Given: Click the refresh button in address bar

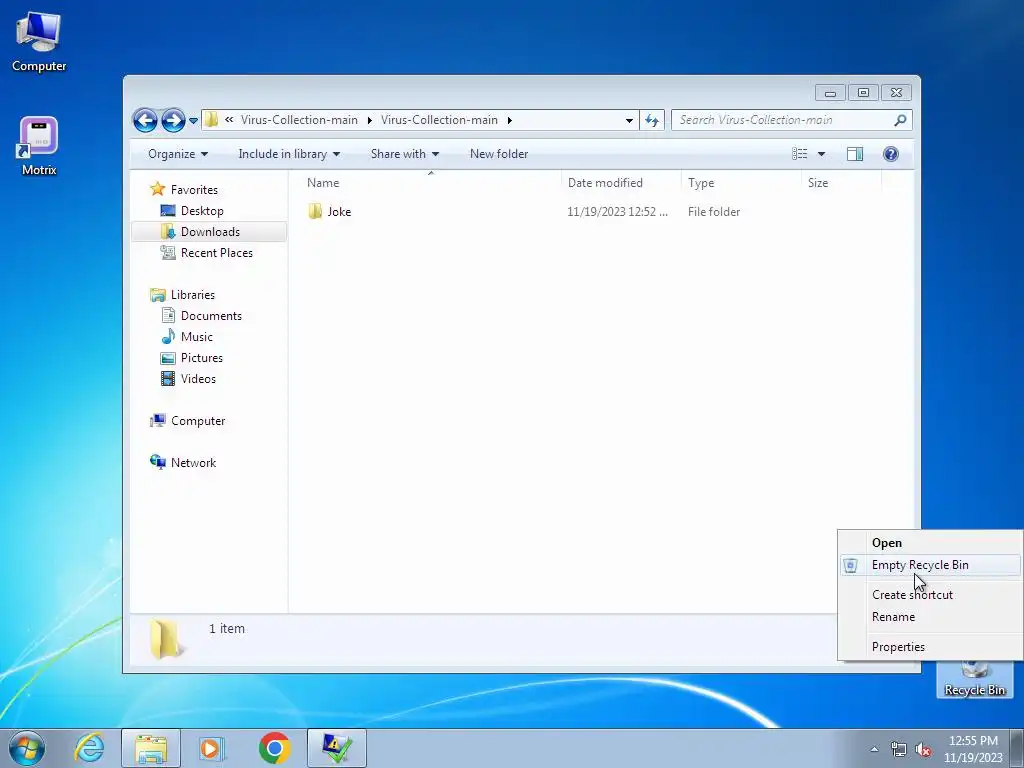Looking at the screenshot, I should pyautogui.click(x=652, y=120).
